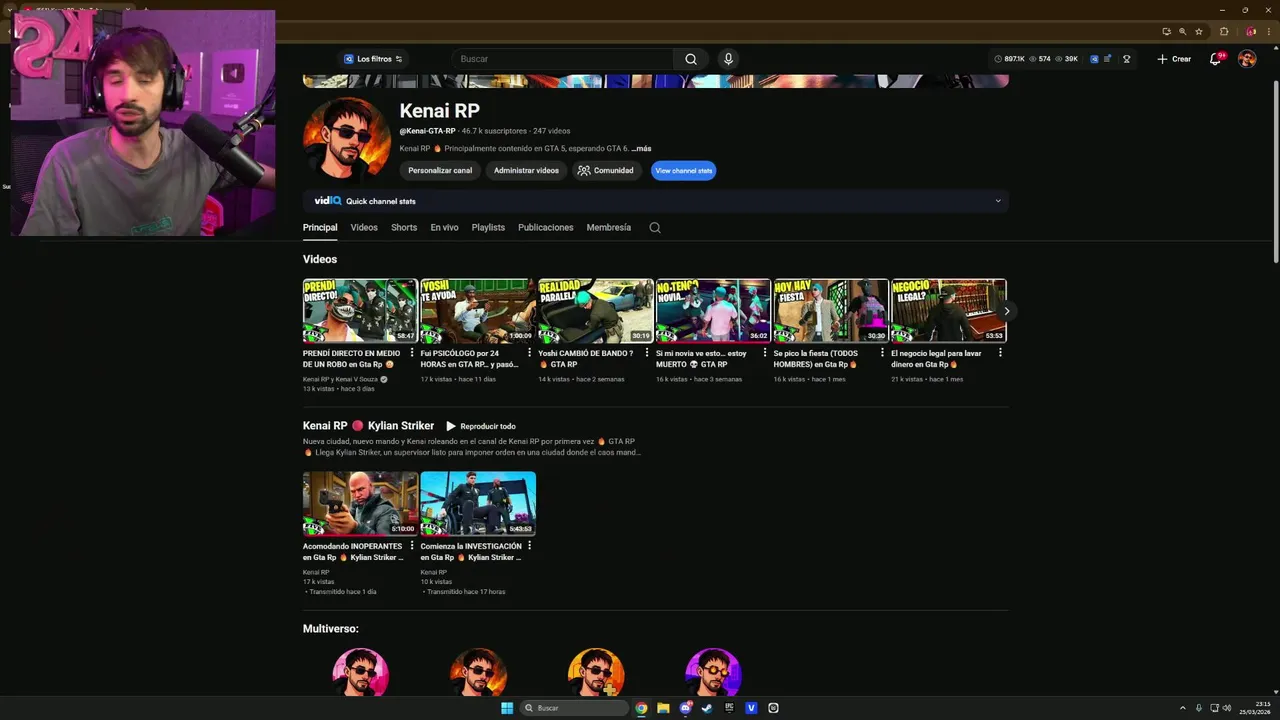Open File Explorer from the taskbar
1280x720 pixels.
pyautogui.click(x=663, y=708)
